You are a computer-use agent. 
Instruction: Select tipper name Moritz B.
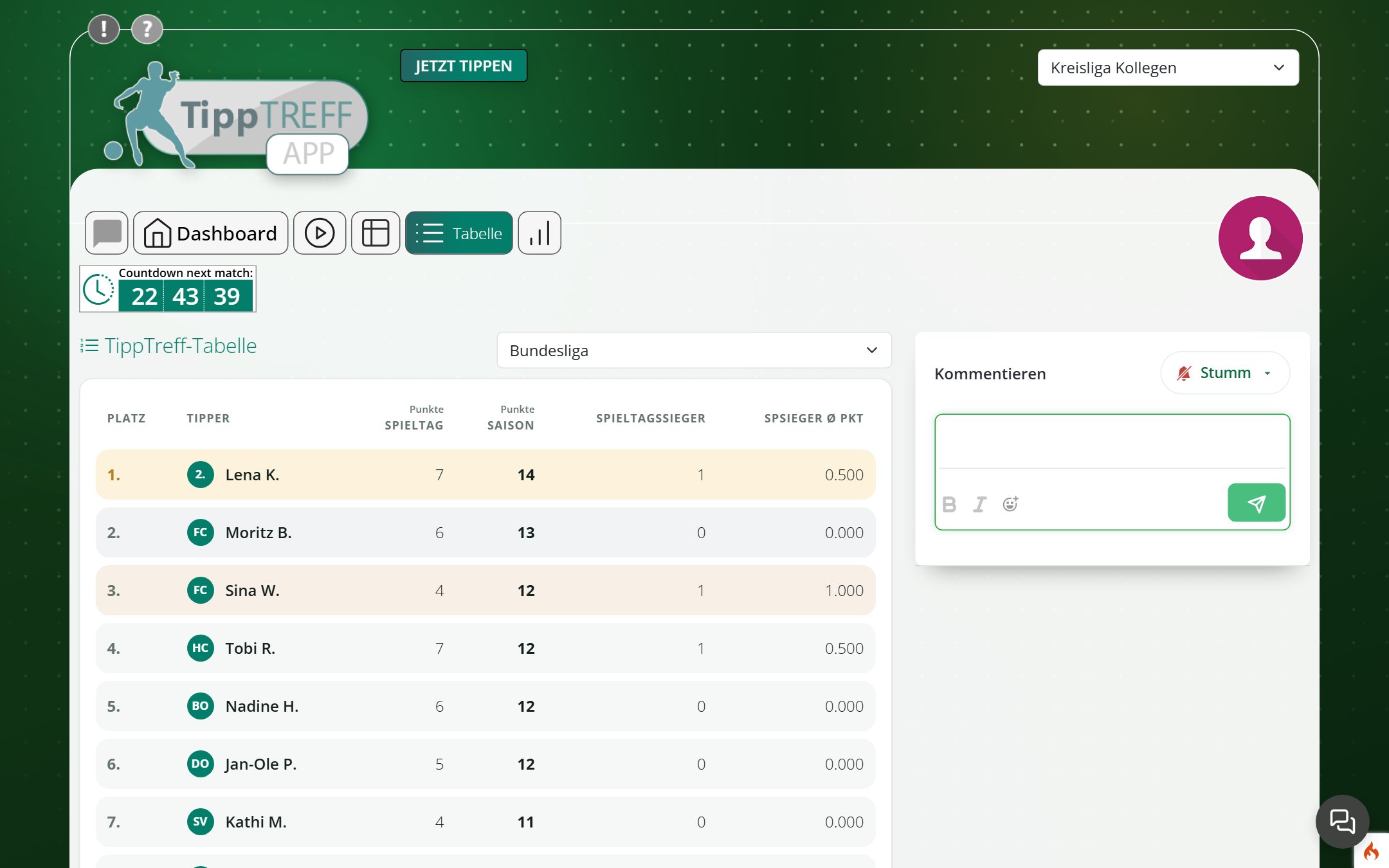click(259, 532)
